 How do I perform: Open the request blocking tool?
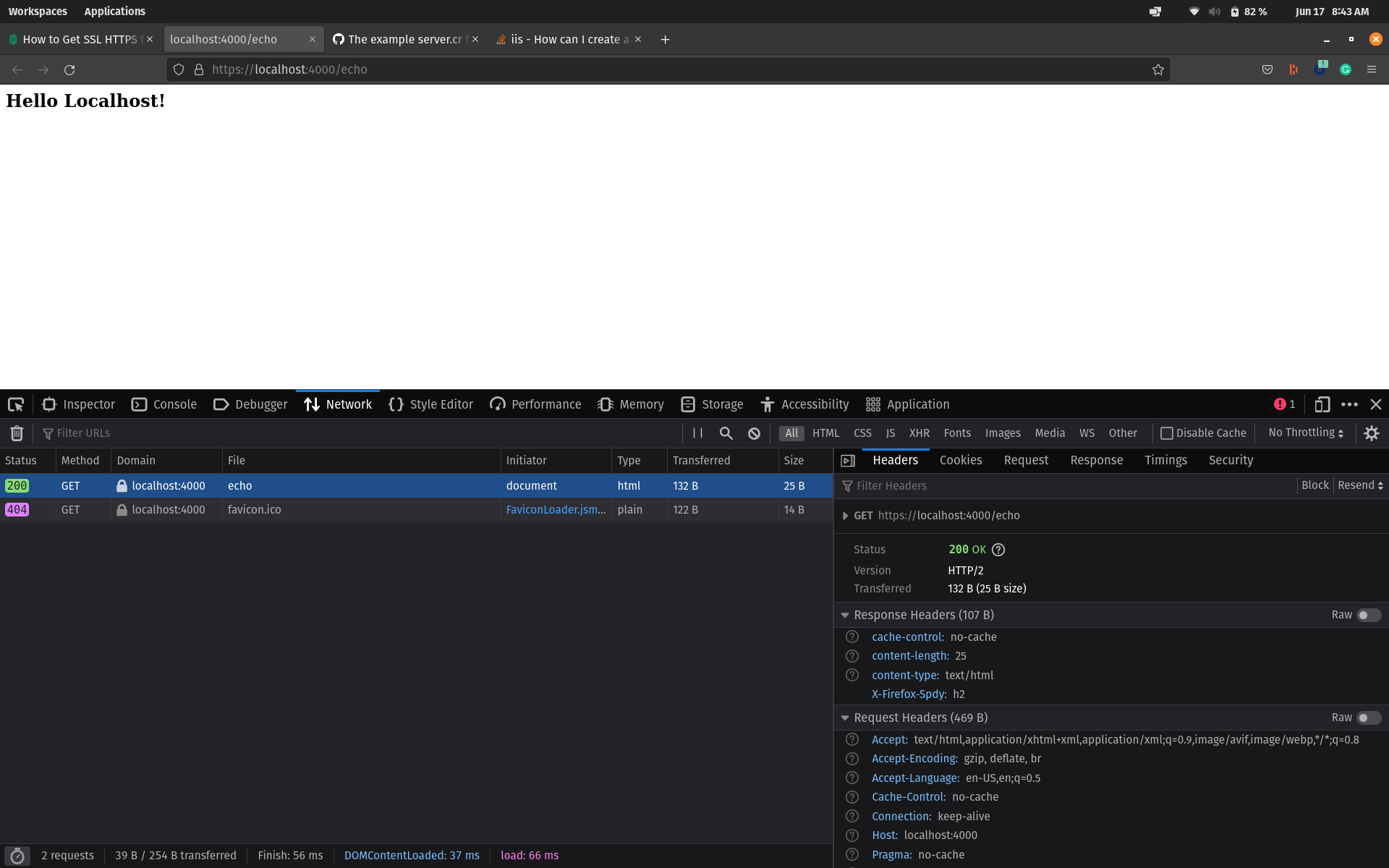[x=754, y=433]
